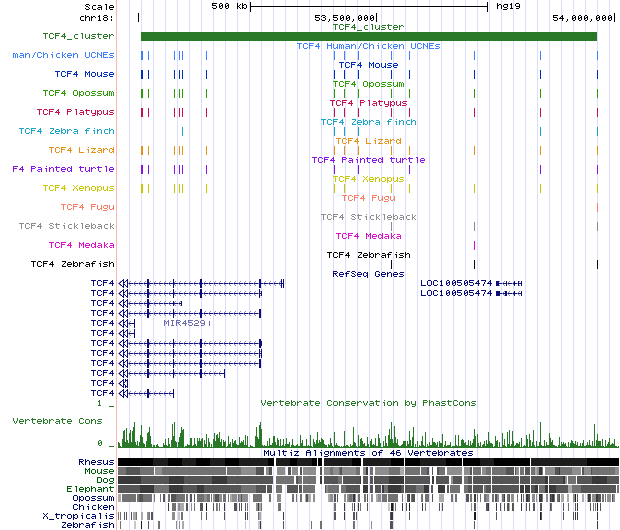Click Multiz Alignments of 46 Vertebrates title
This screenshot has width=620, height=530.
[x=368, y=453]
